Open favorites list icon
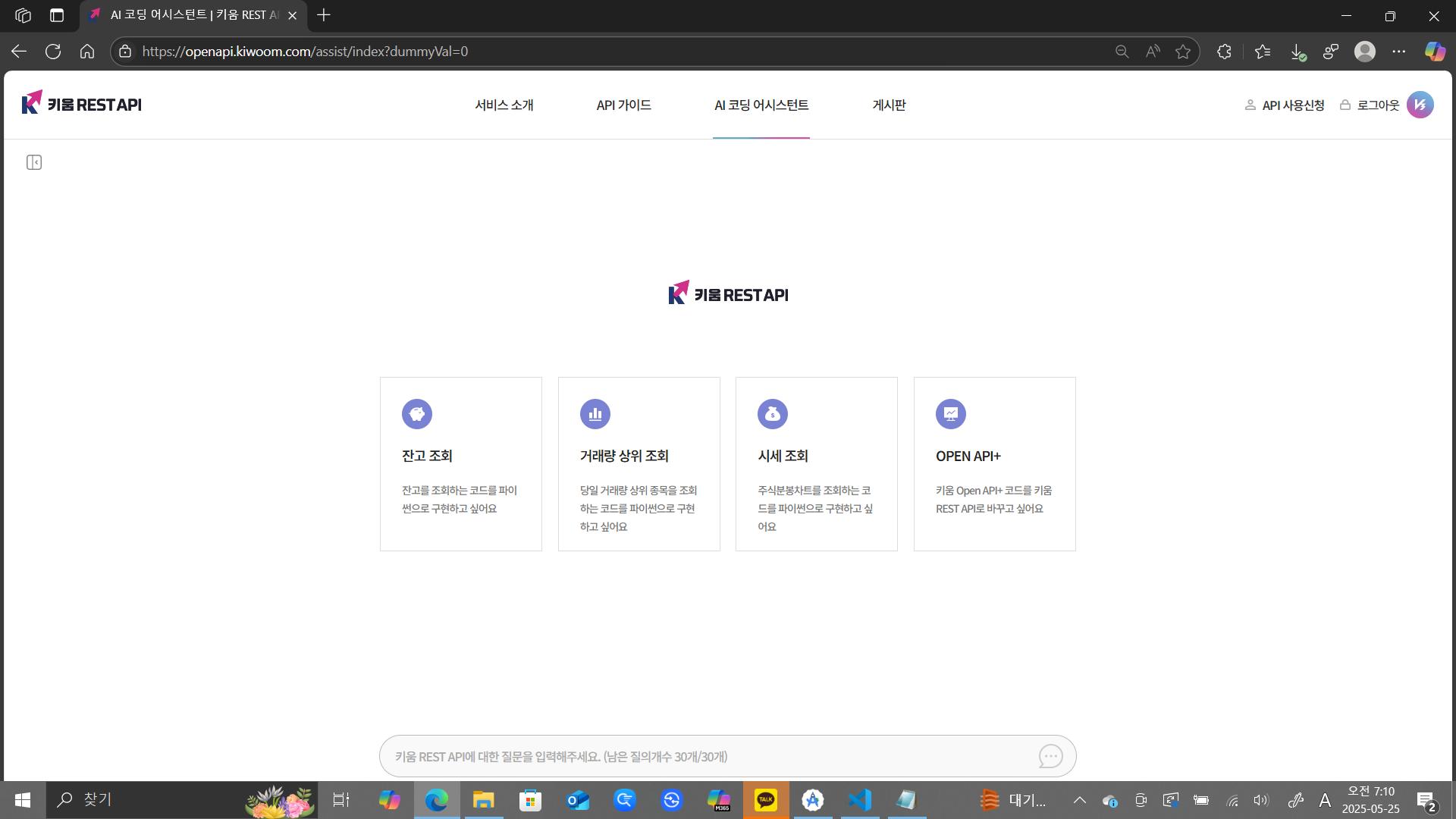Screen dimensions: 1456x819 (1263, 52)
